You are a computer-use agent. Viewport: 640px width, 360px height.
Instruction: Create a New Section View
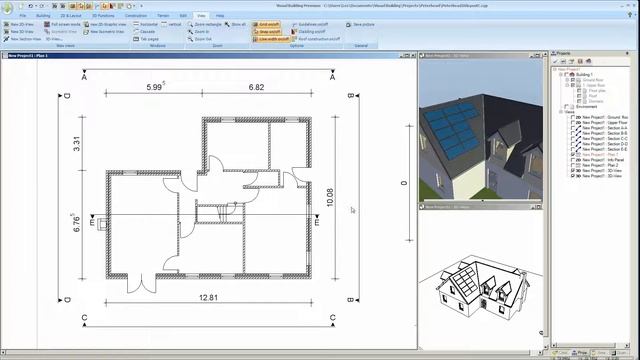click(x=22, y=39)
